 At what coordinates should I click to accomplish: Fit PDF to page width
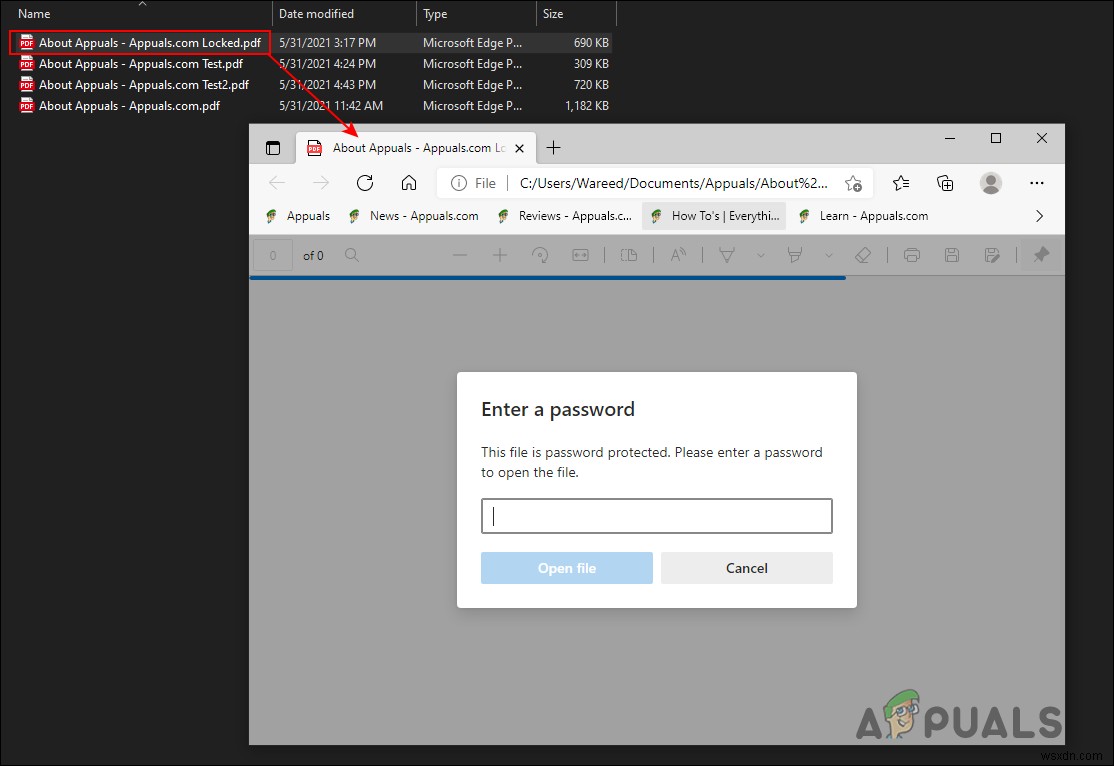tap(580, 255)
